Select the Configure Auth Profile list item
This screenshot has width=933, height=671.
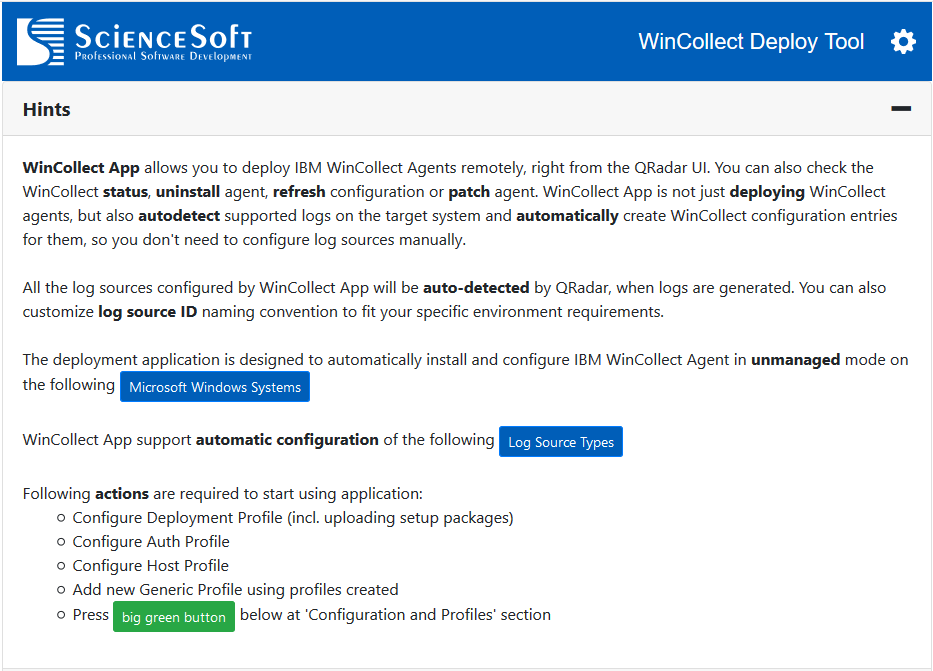151,542
